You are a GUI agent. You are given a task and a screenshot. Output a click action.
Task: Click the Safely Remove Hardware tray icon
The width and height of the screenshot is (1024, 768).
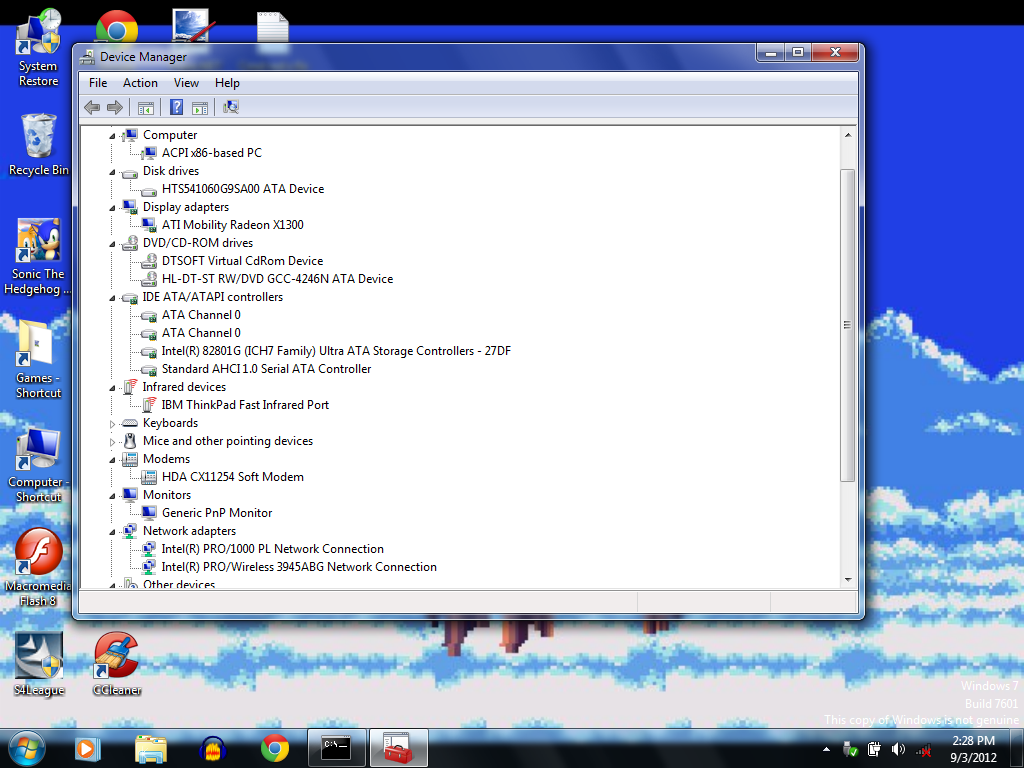849,748
